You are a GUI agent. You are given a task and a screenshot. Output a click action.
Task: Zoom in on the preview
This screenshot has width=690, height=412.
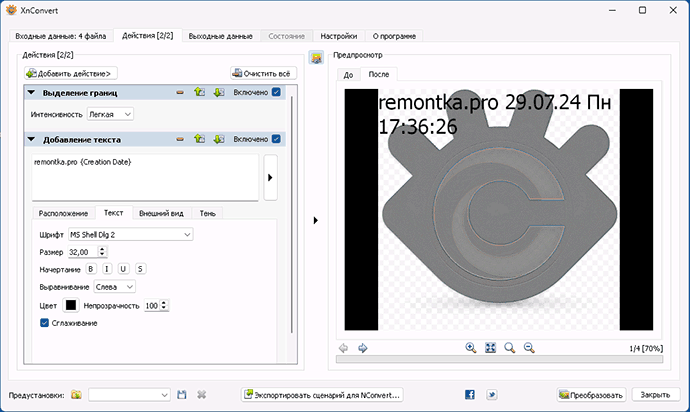click(471, 348)
